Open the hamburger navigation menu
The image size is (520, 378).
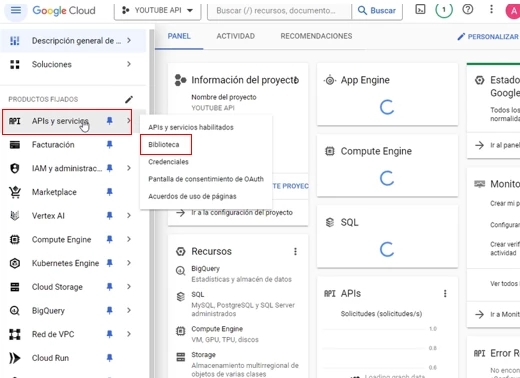[x=16, y=10]
